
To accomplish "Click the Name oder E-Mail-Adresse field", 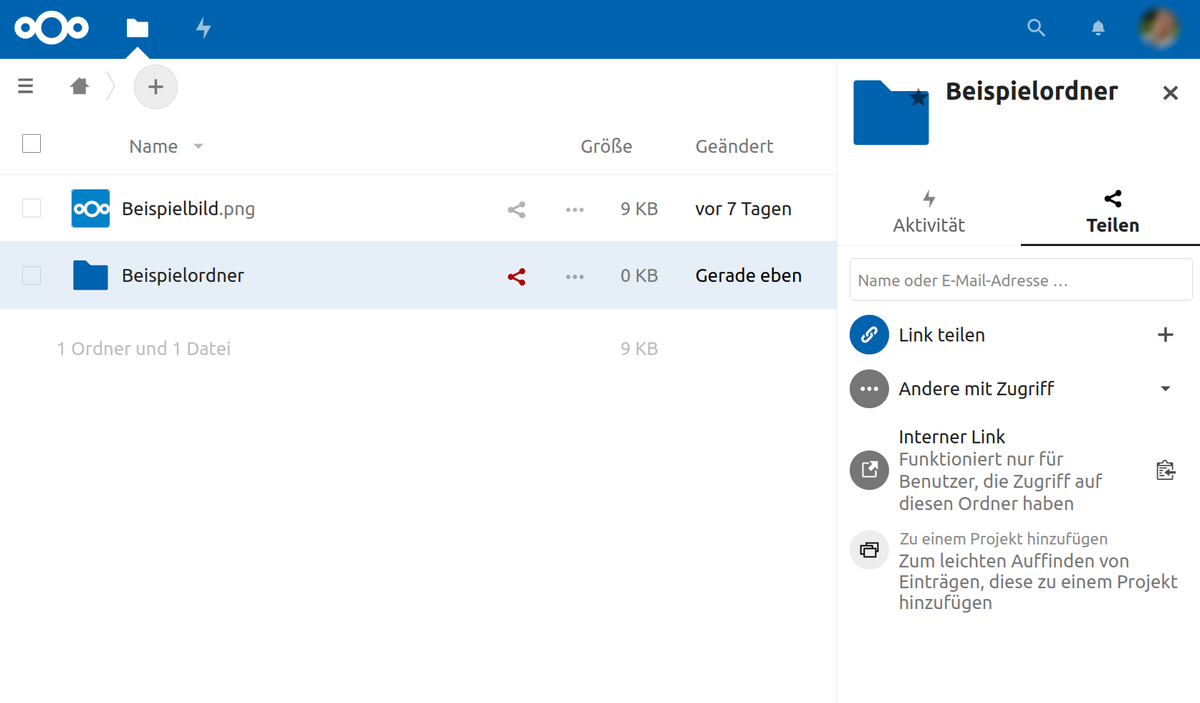I will click(x=1020, y=281).
